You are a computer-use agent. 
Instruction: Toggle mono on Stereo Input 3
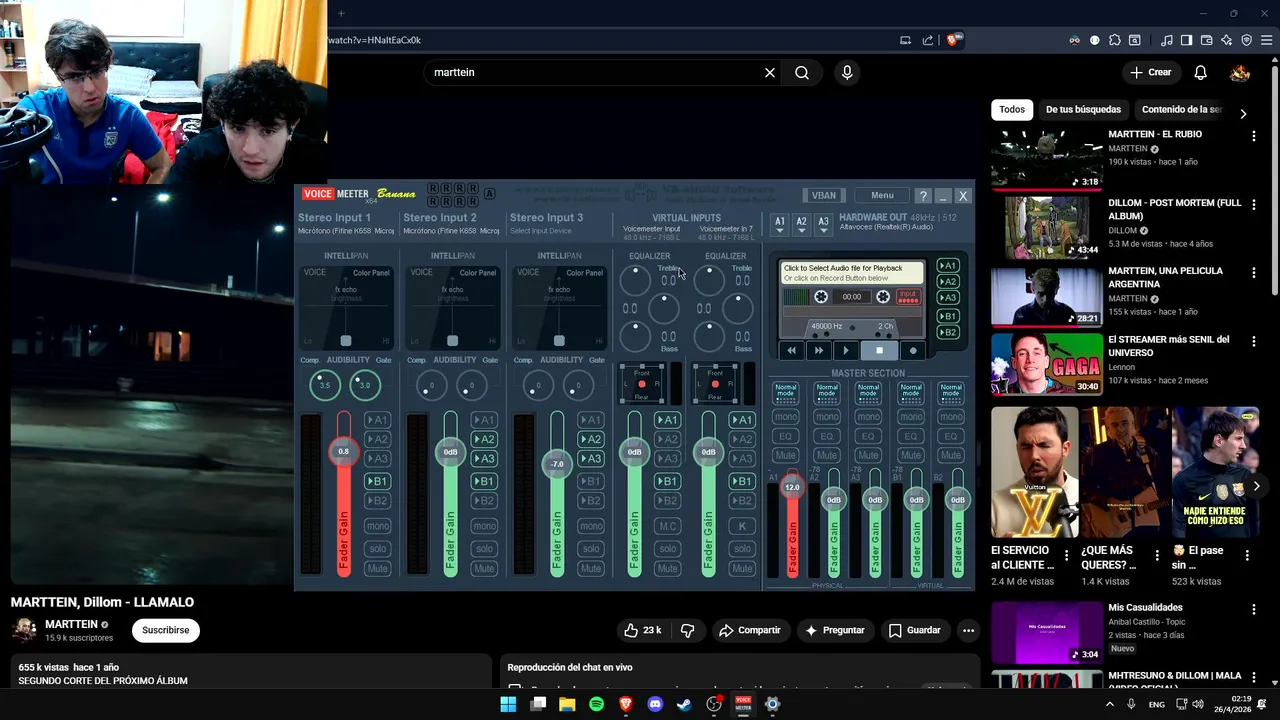[591, 526]
